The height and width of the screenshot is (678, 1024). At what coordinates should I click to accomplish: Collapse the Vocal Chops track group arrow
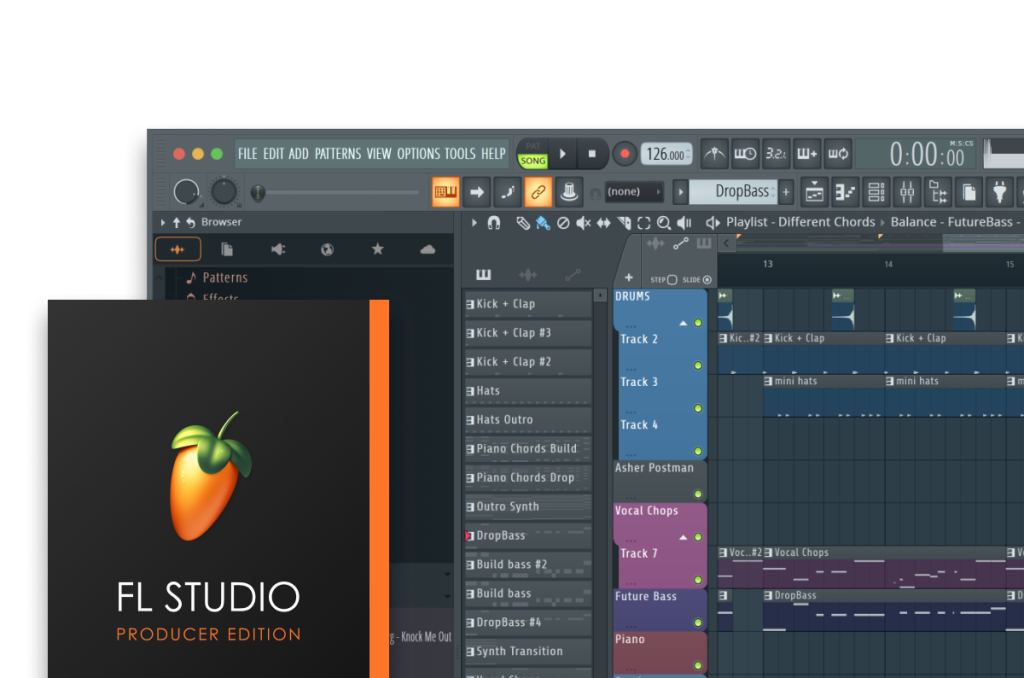tap(684, 537)
